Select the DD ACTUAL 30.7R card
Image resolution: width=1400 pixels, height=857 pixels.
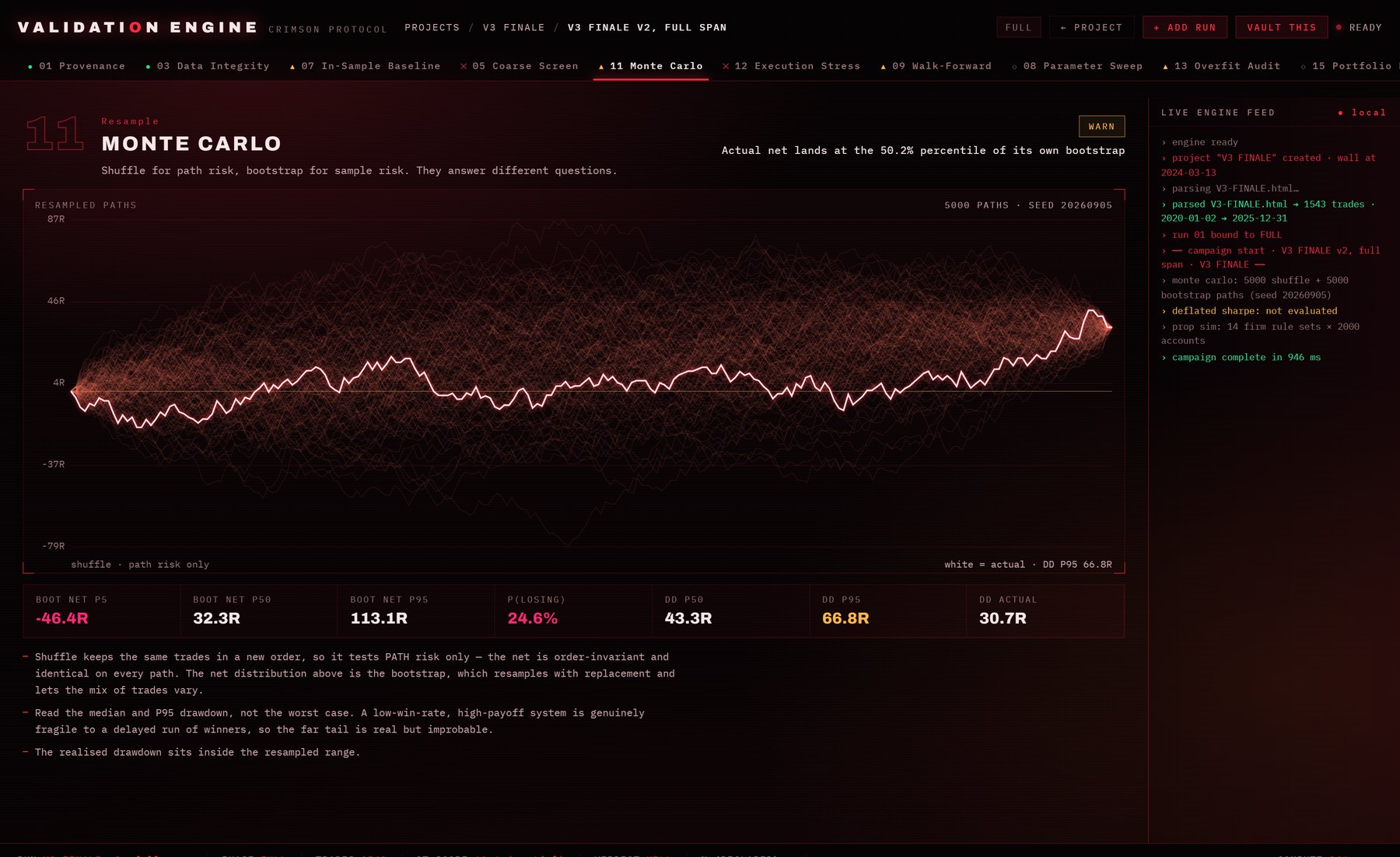click(x=1045, y=610)
